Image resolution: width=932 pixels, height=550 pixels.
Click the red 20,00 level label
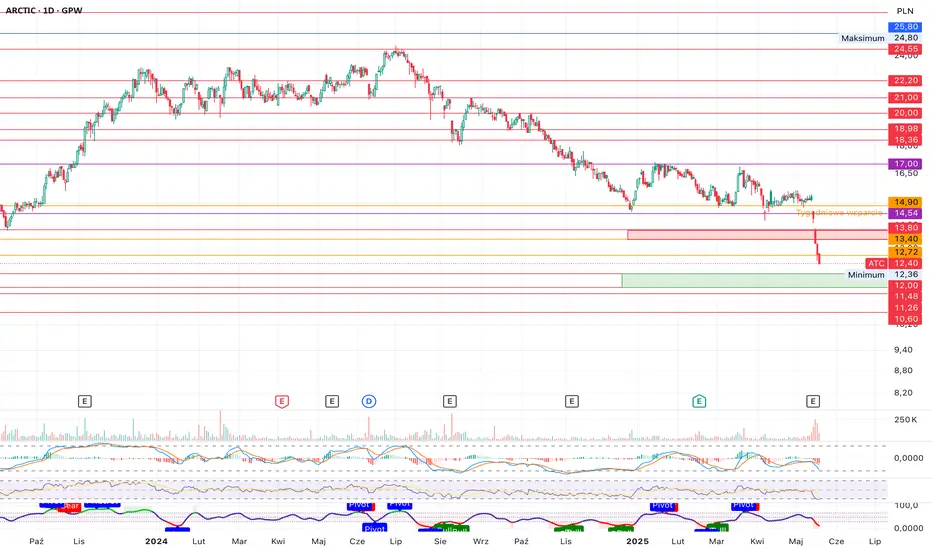click(x=905, y=113)
